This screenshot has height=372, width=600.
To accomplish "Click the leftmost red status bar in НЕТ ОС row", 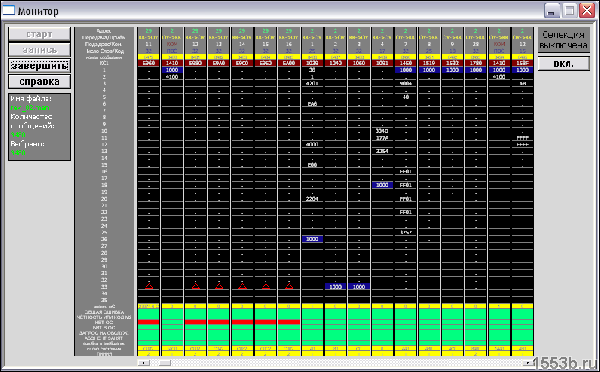I will 148,322.
